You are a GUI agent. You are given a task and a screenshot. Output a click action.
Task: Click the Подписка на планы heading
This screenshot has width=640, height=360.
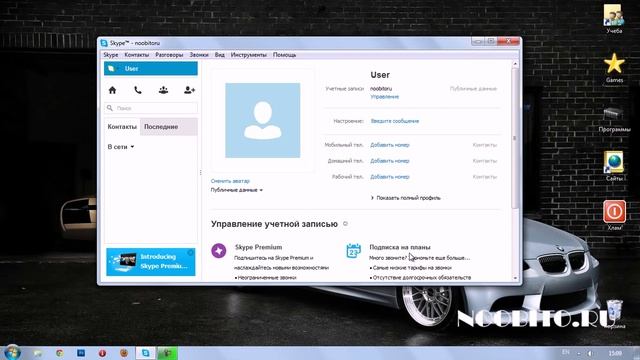(400, 247)
